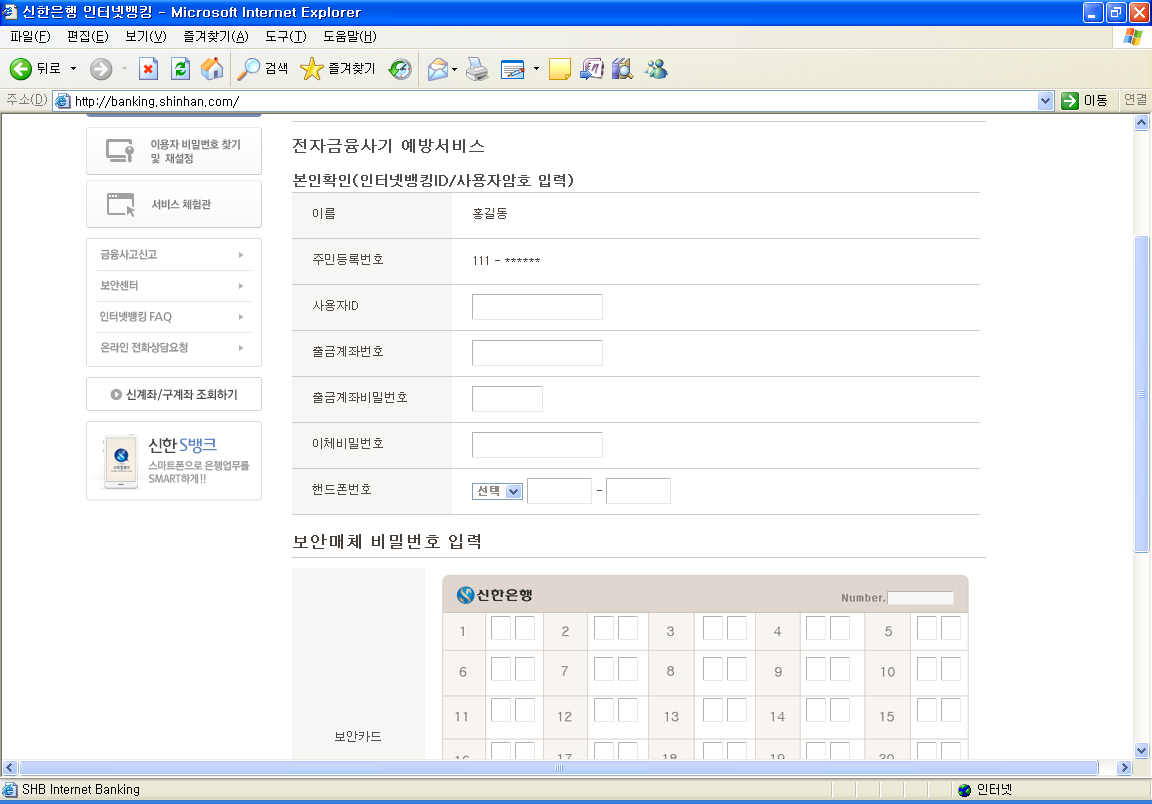This screenshot has height=804, width=1152.
Task: Click the vertical scrollbar thumb
Action: (1141, 393)
